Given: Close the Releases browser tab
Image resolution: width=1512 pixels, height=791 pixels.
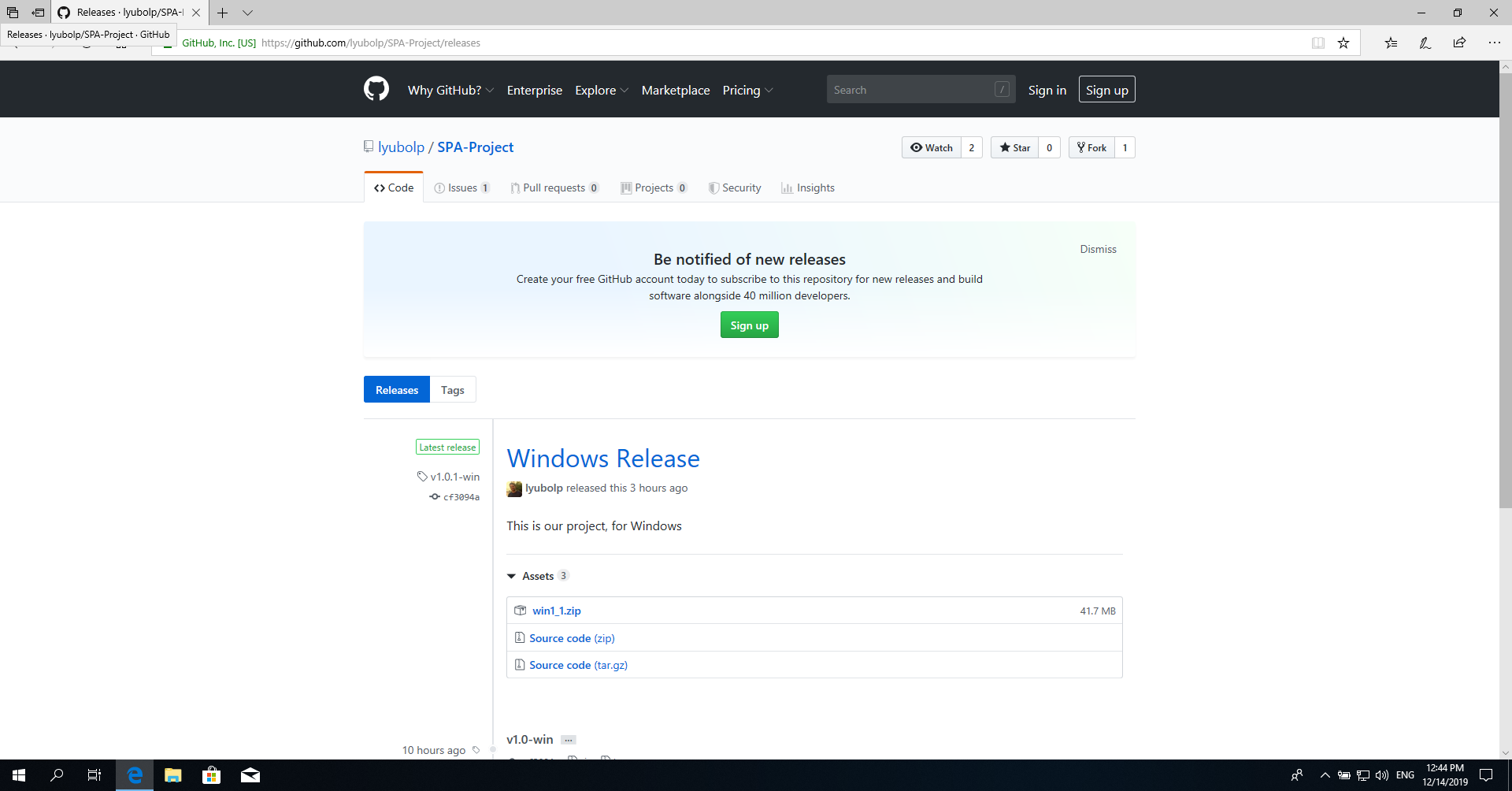Looking at the screenshot, I should click(x=196, y=13).
